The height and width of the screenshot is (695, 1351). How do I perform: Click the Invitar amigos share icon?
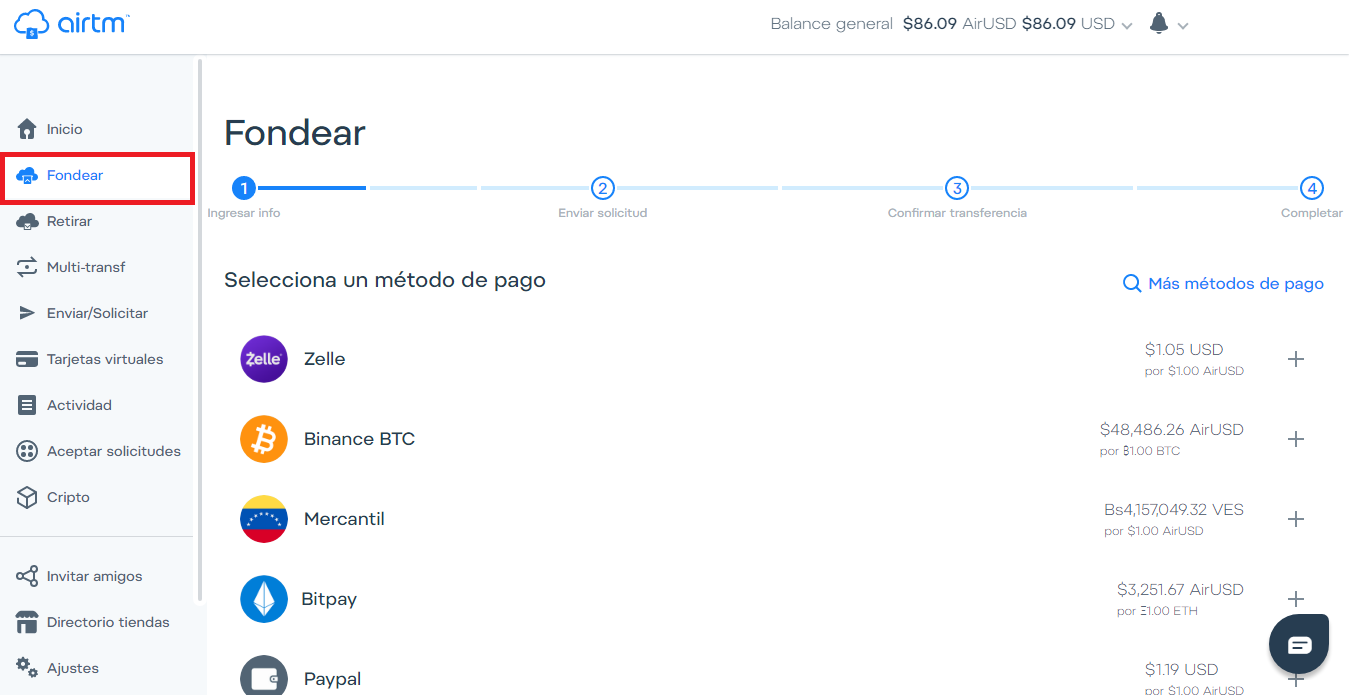(27, 576)
